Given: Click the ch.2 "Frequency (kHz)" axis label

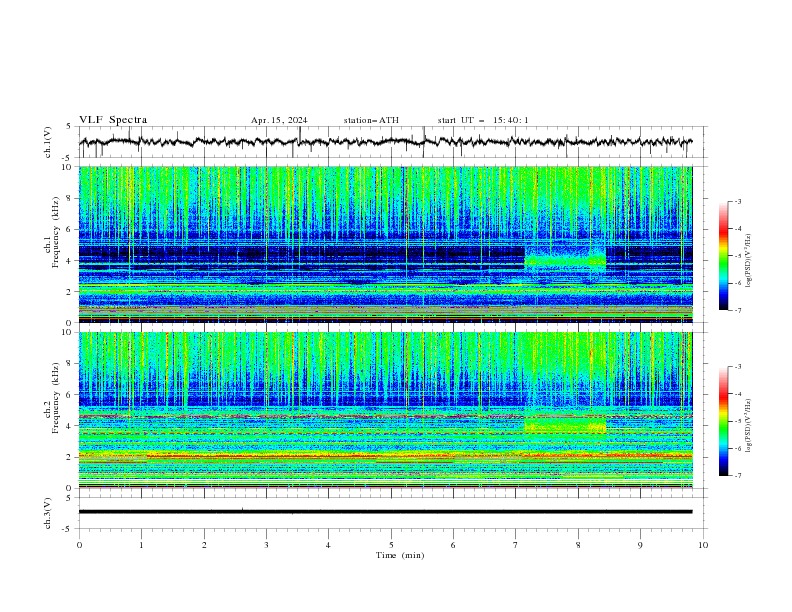Looking at the screenshot, I should 56,398.
